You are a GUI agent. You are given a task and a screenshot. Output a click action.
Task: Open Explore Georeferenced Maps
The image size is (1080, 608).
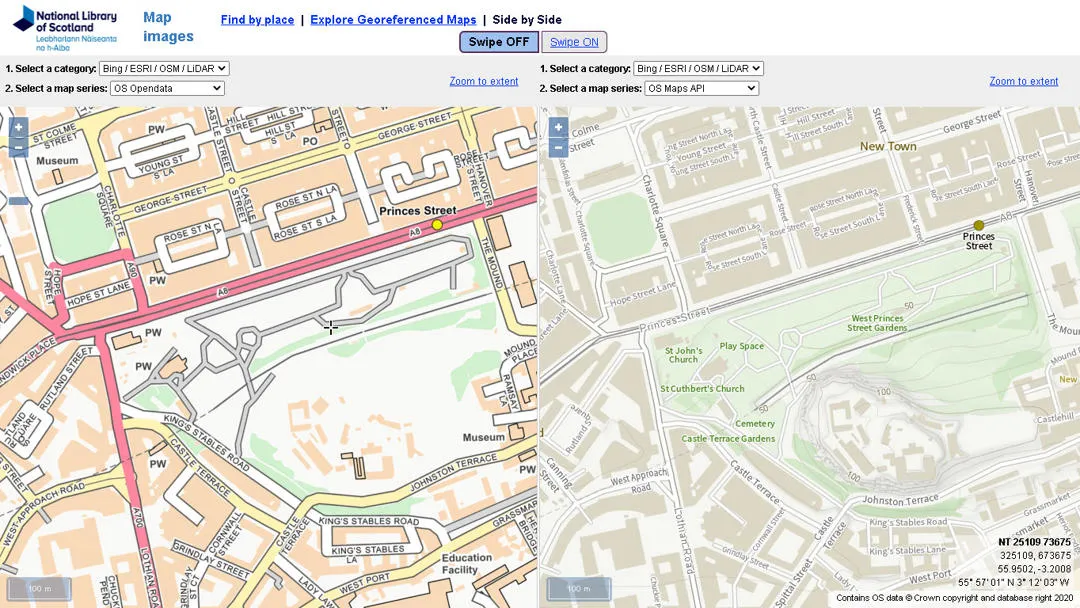pyautogui.click(x=392, y=19)
